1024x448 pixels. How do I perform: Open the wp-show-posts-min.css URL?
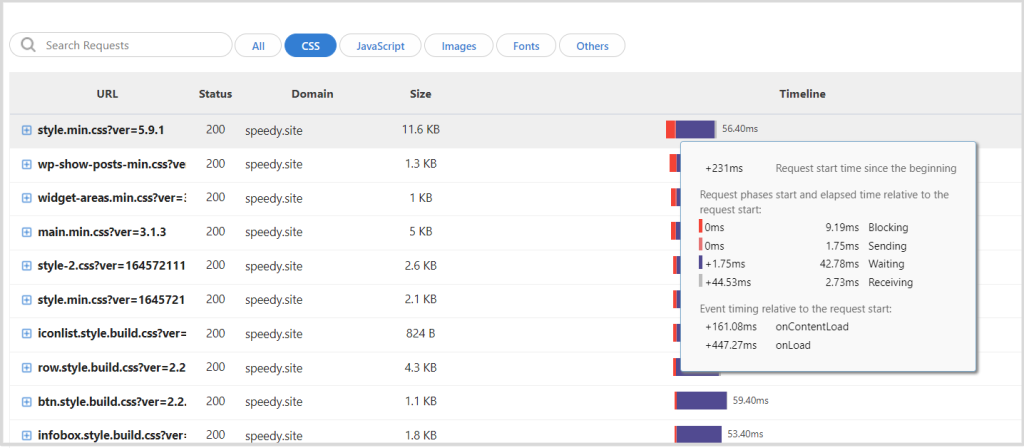(112, 164)
